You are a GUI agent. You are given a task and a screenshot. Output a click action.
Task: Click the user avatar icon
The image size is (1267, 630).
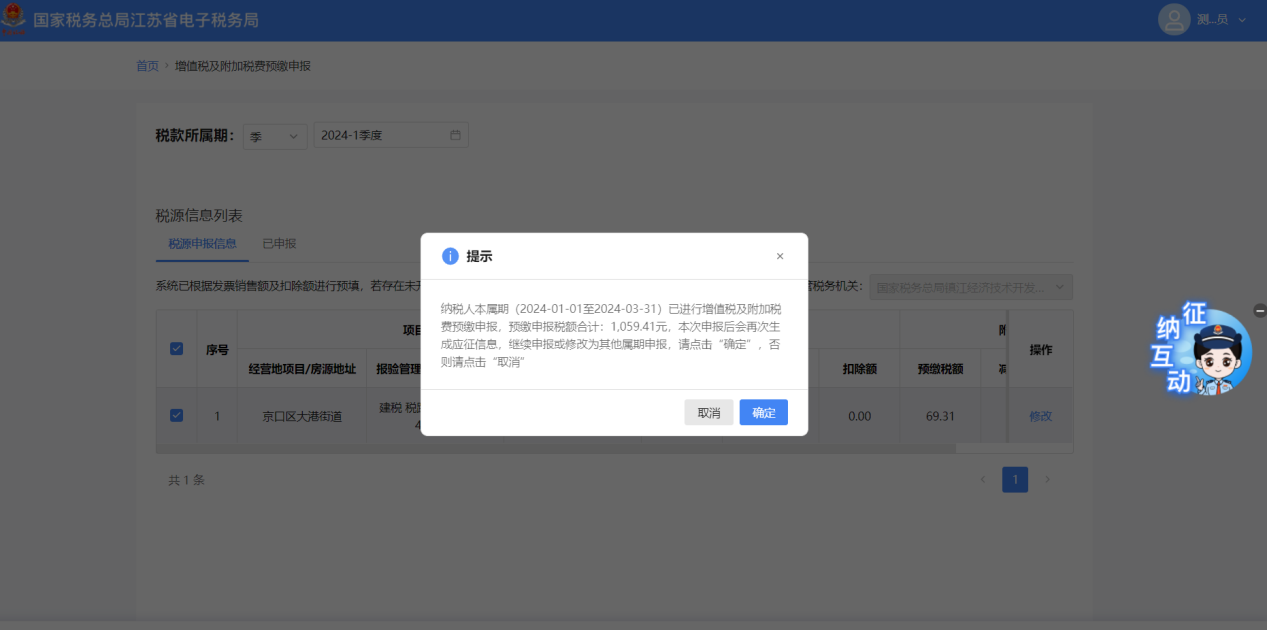[x=1174, y=19]
